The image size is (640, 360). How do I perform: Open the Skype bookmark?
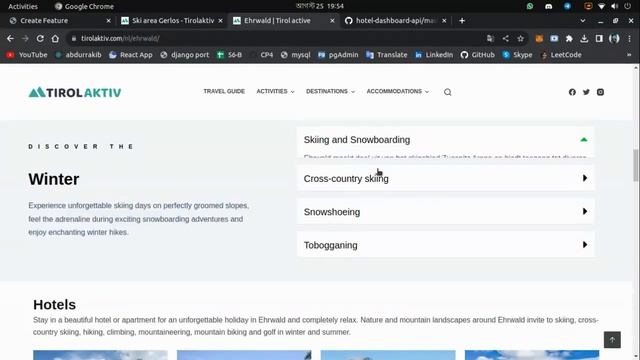[517, 55]
